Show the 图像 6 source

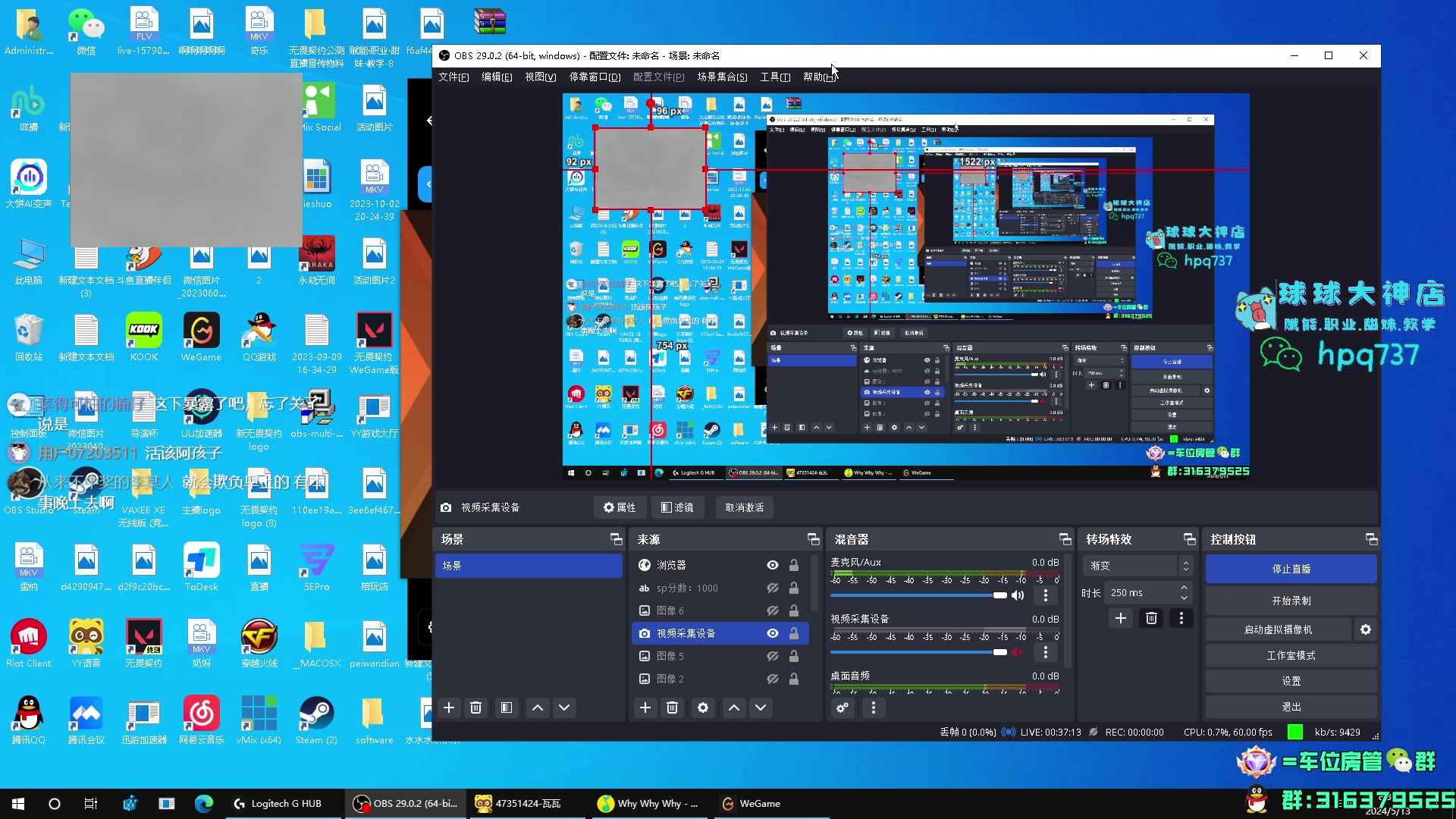point(773,610)
